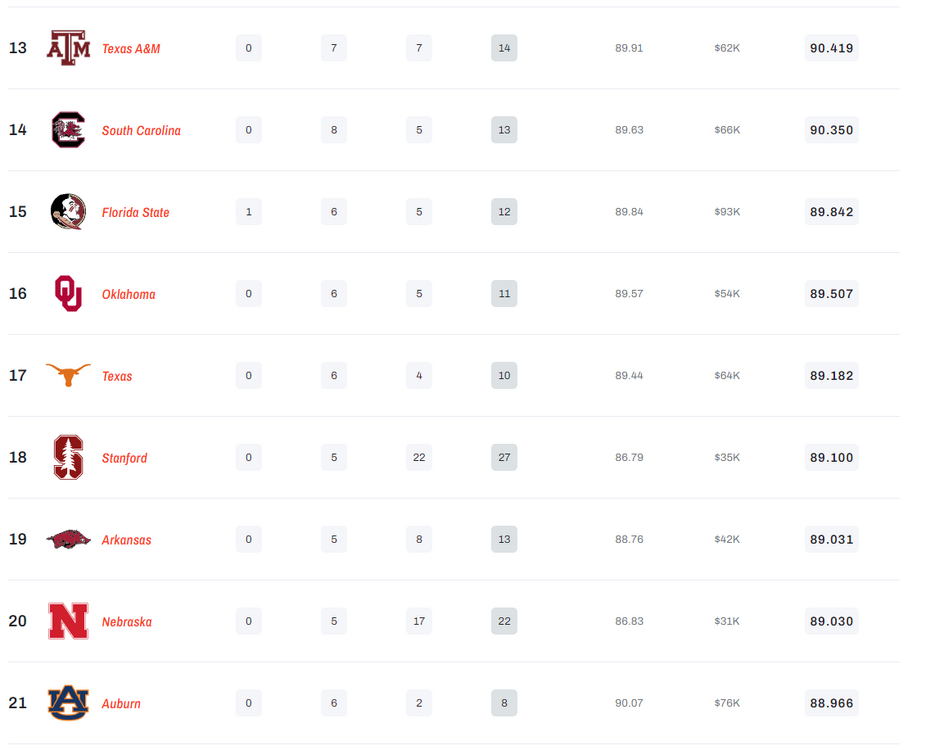Open the Auburn team link
This screenshot has height=750, width=930.
coord(121,704)
